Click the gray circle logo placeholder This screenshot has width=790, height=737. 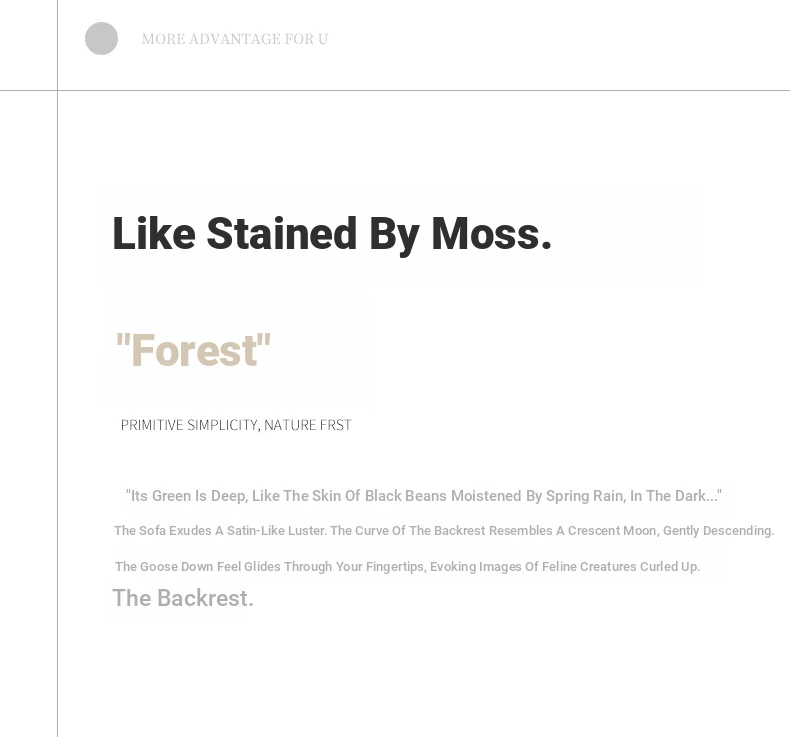(101, 38)
